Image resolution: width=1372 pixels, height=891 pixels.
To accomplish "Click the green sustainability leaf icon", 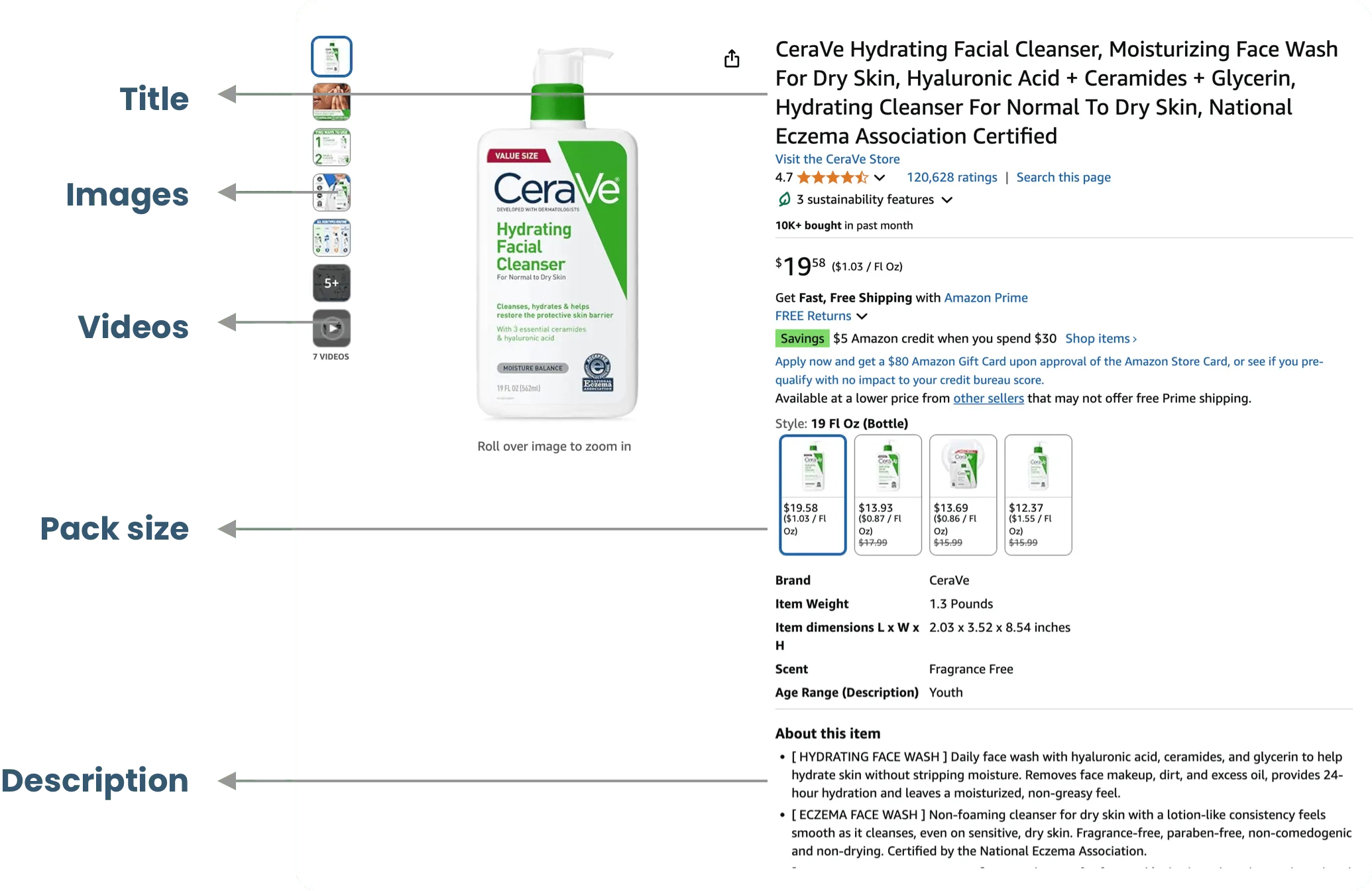I will click(x=784, y=199).
